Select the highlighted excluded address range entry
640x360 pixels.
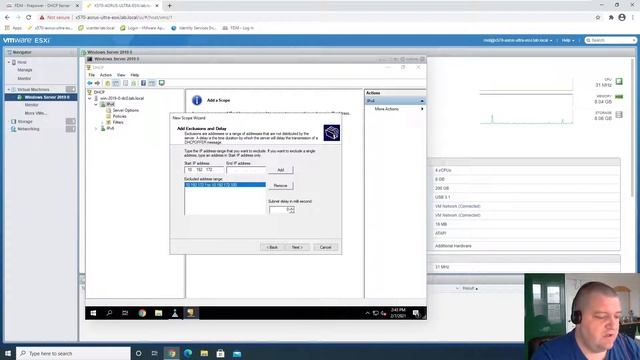point(225,185)
